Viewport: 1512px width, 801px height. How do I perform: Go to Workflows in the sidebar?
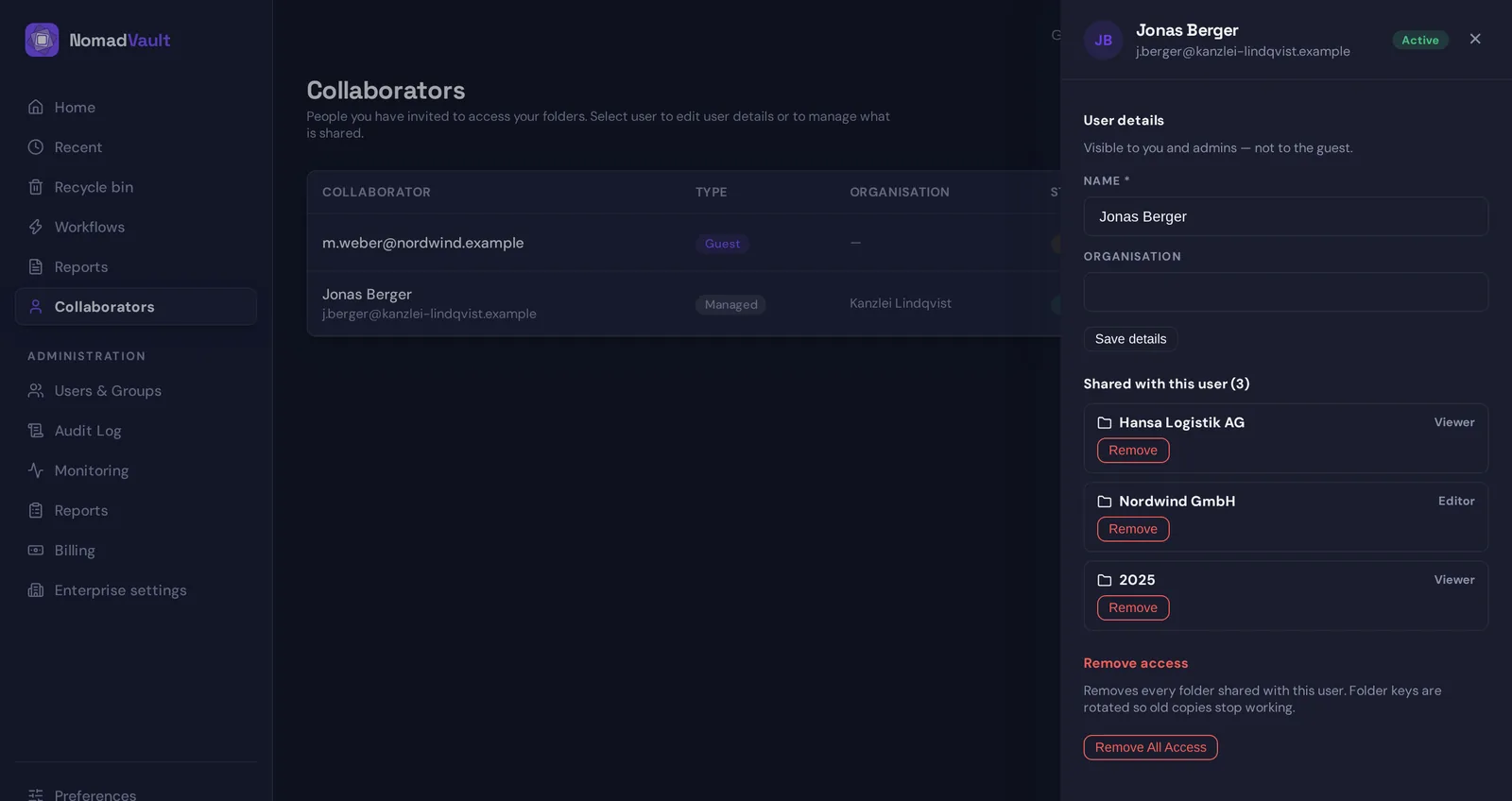tap(136, 227)
